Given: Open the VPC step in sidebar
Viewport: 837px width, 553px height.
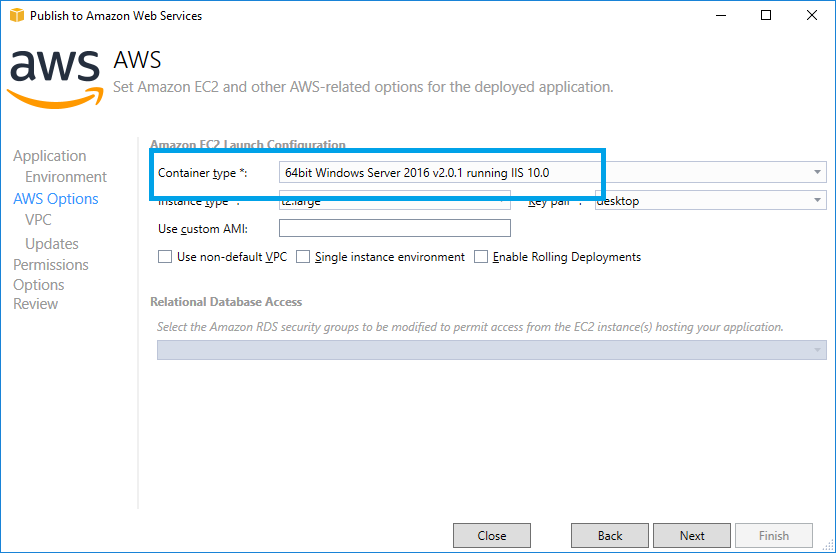Looking at the screenshot, I should [38, 220].
